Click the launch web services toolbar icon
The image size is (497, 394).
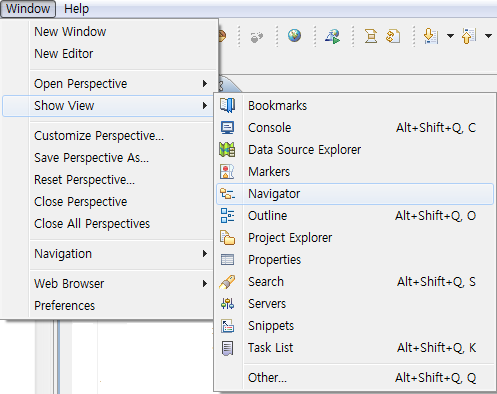pos(333,36)
